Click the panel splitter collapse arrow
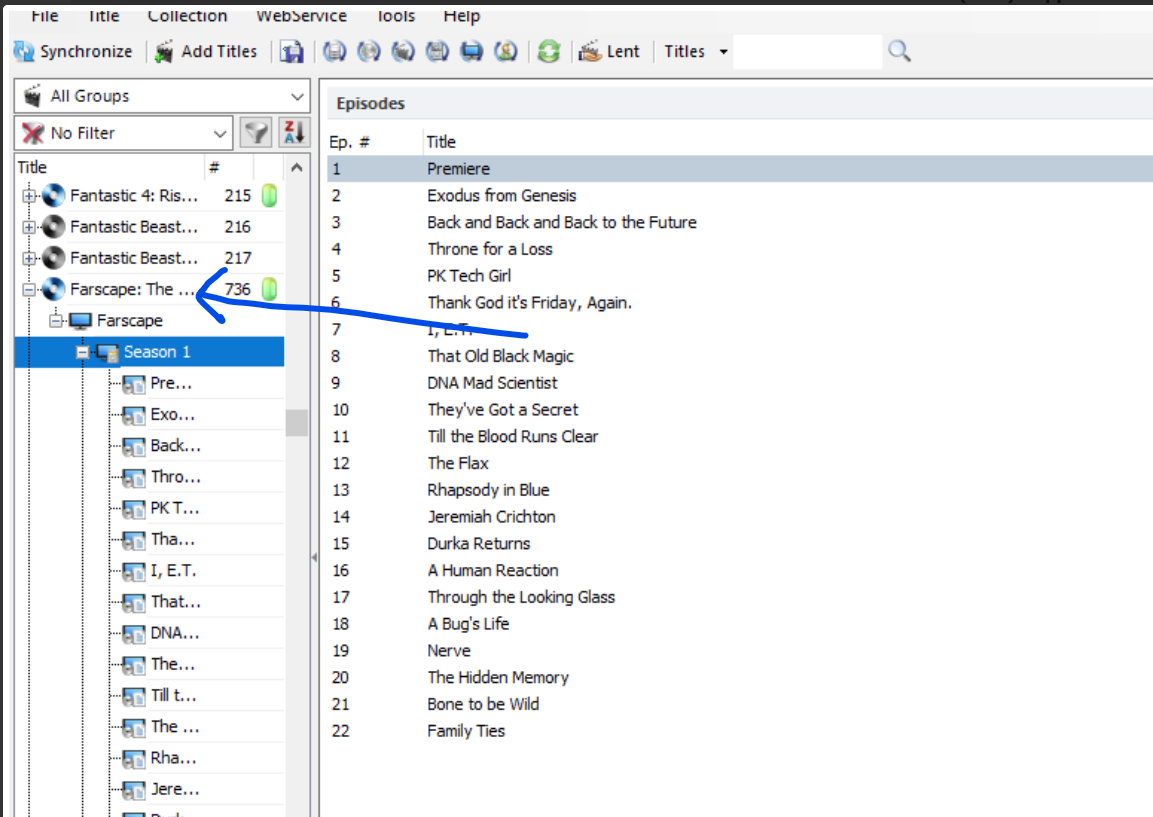 point(315,557)
